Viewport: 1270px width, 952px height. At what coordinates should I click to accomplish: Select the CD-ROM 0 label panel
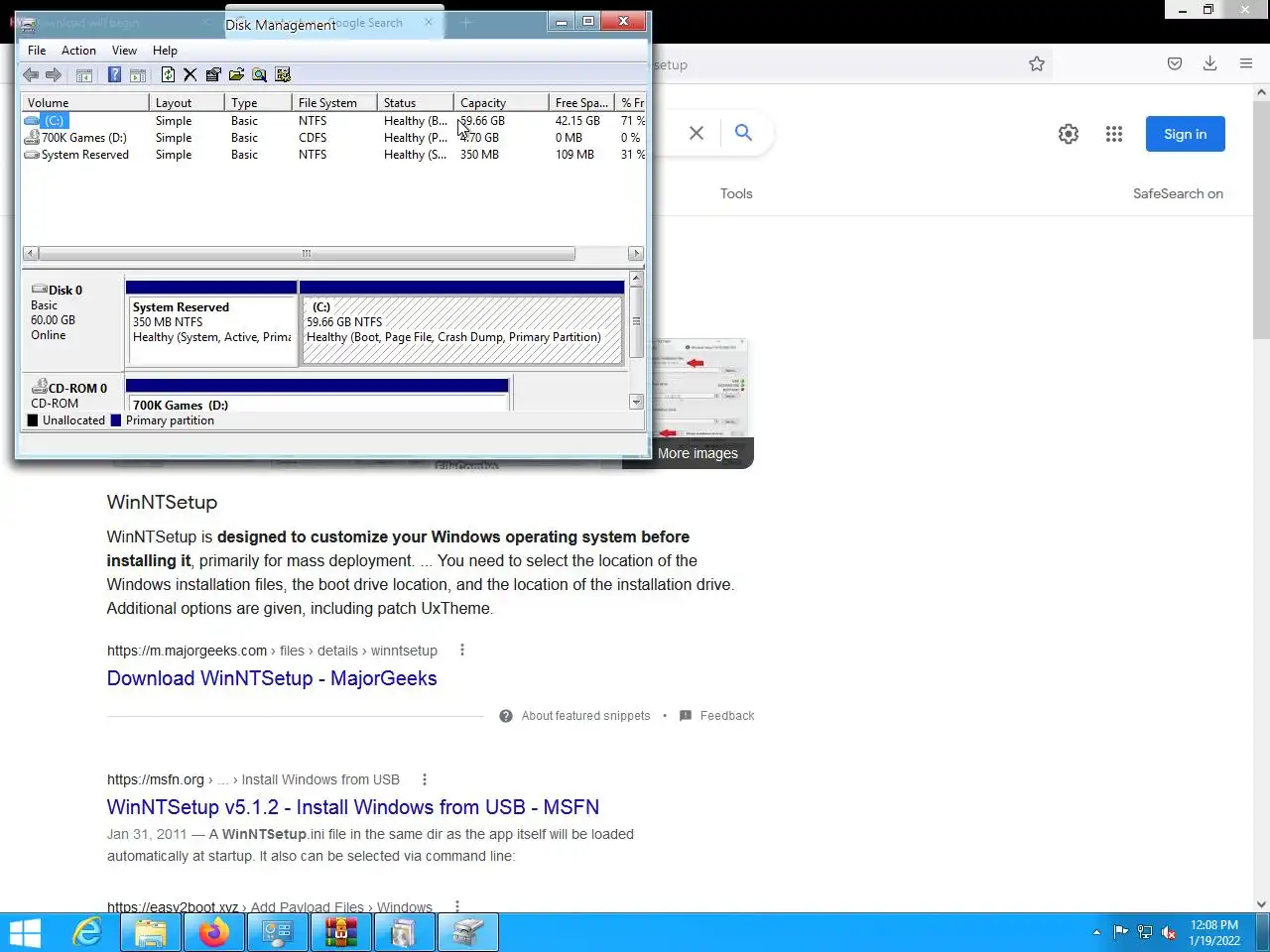(72, 393)
